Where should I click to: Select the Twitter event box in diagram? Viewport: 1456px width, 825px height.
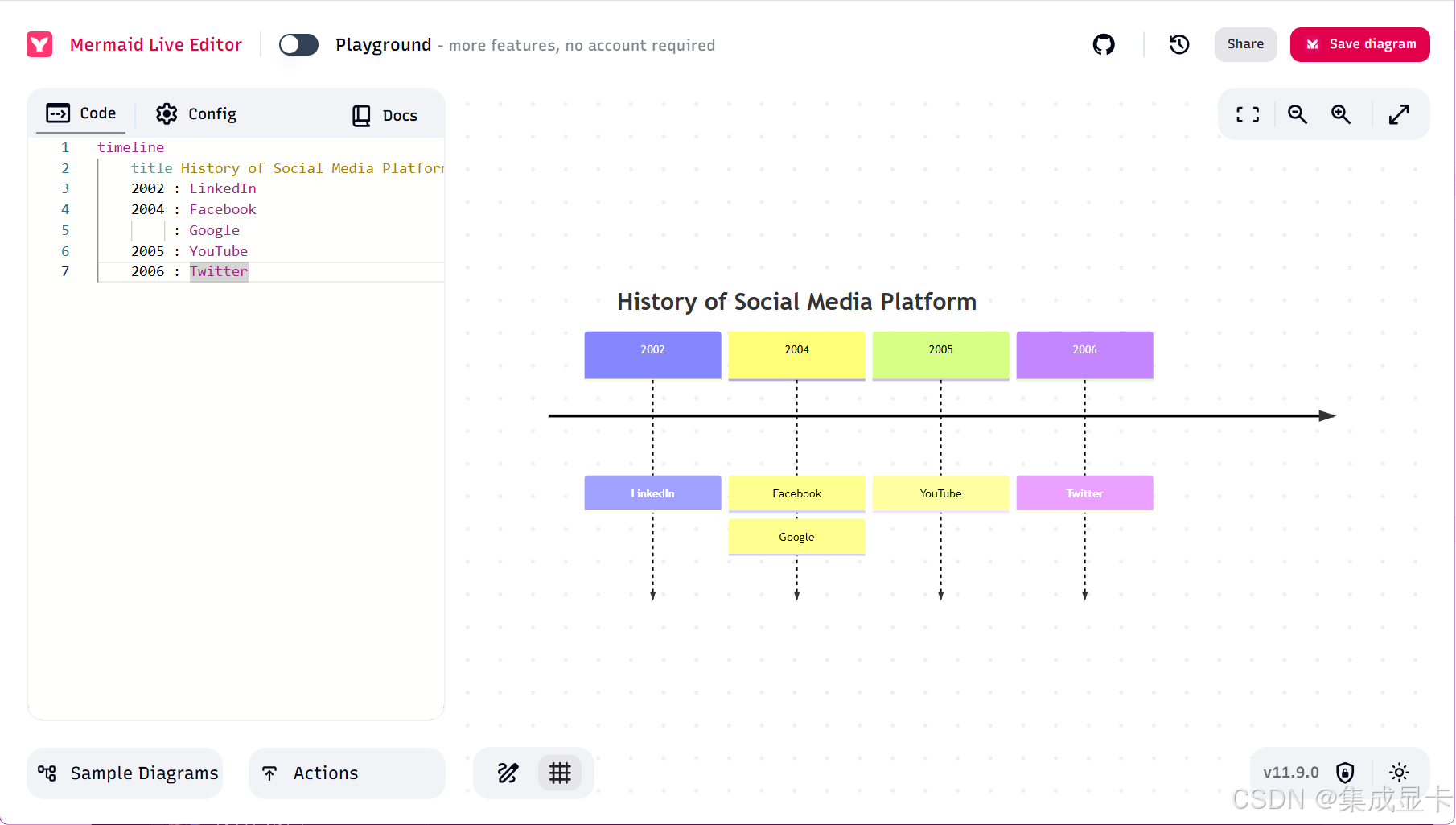tap(1084, 493)
